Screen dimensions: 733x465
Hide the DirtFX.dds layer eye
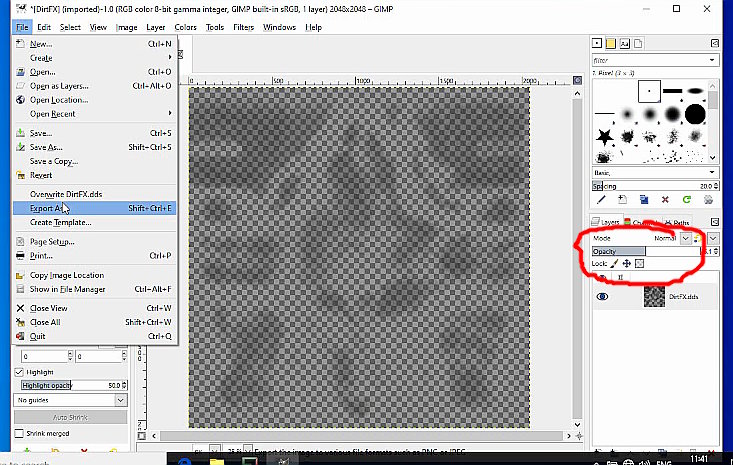(x=603, y=297)
